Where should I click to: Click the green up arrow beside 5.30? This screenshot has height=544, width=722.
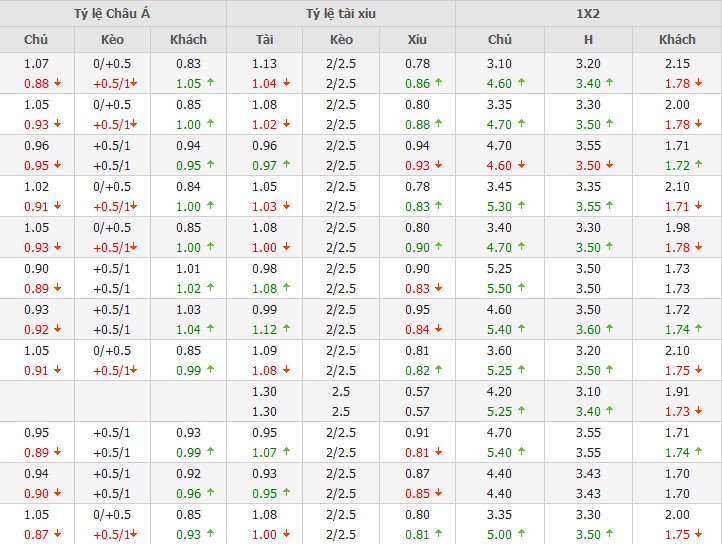[x=522, y=207]
